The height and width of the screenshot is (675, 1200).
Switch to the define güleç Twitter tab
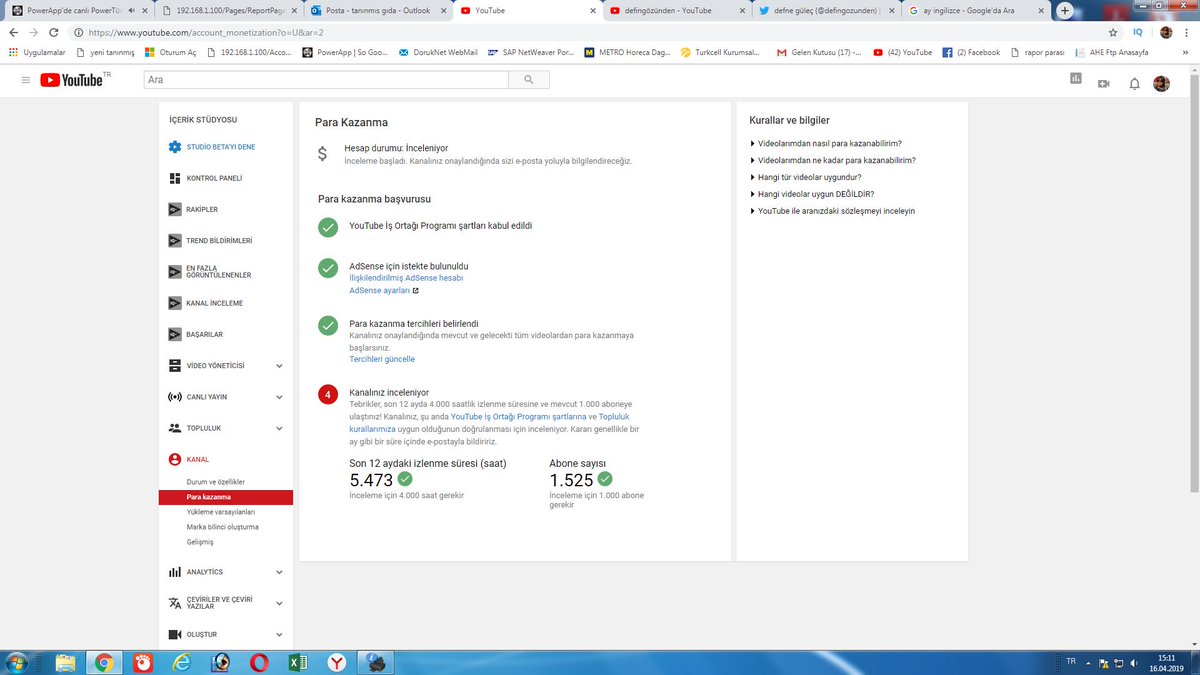pos(825,10)
